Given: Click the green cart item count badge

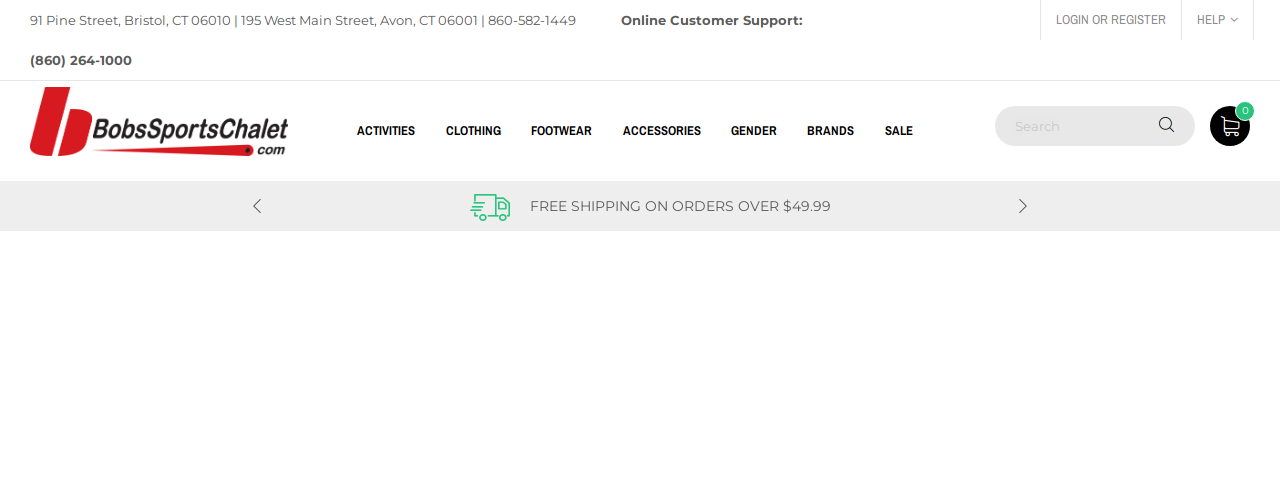Looking at the screenshot, I should coord(1245,111).
